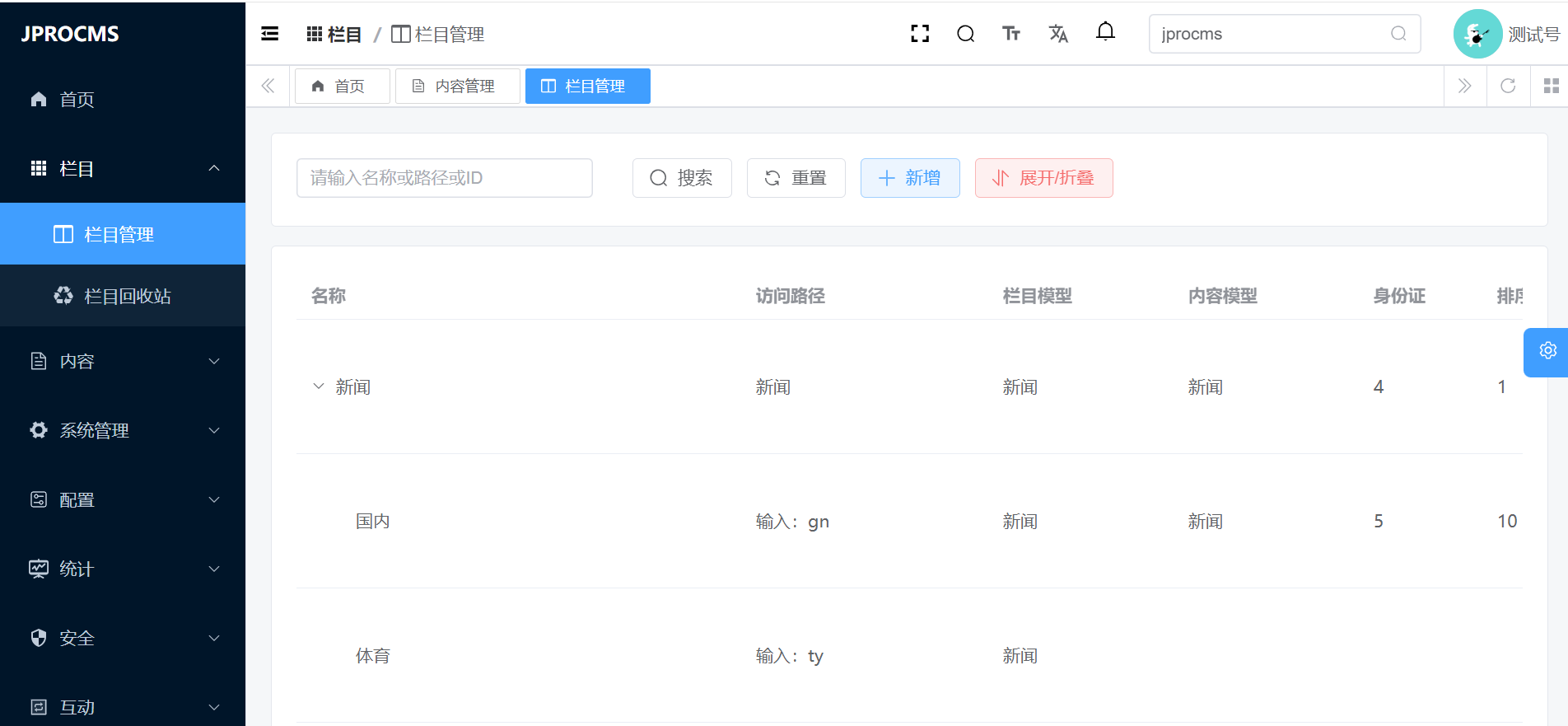Open the tab grid options icon
Image resolution: width=1568 pixels, height=726 pixels.
point(1551,86)
